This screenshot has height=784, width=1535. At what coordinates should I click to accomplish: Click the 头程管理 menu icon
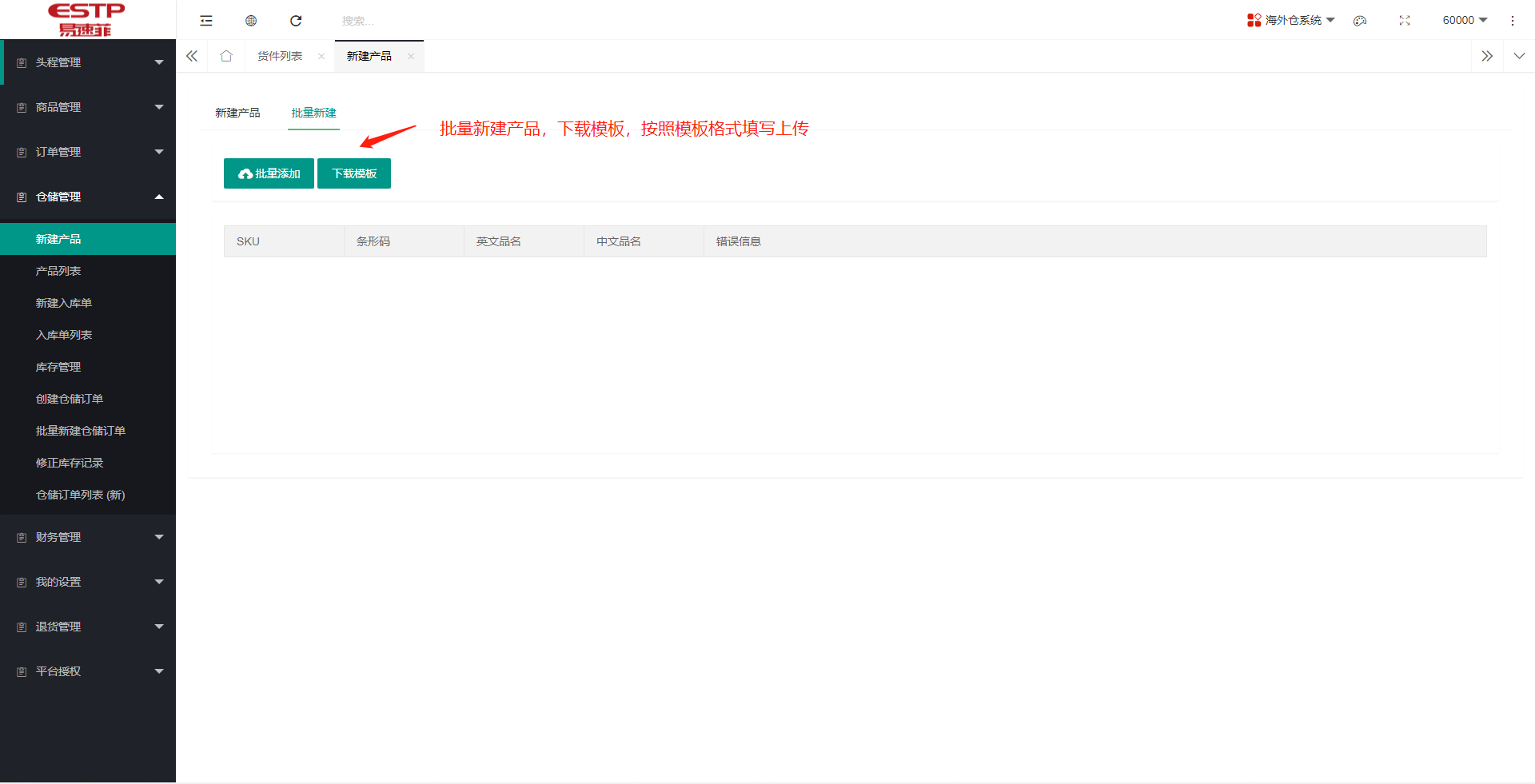point(22,62)
